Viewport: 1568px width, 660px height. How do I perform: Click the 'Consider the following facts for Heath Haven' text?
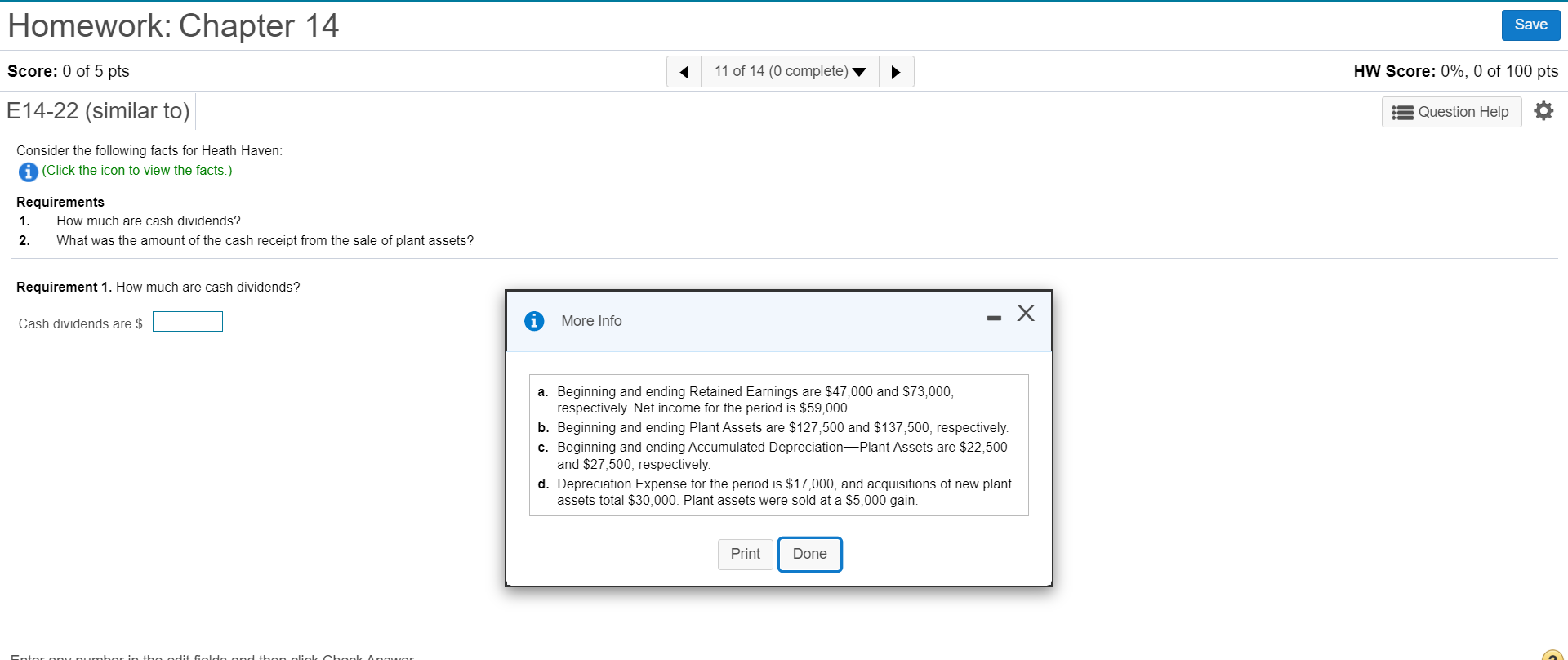tap(149, 151)
